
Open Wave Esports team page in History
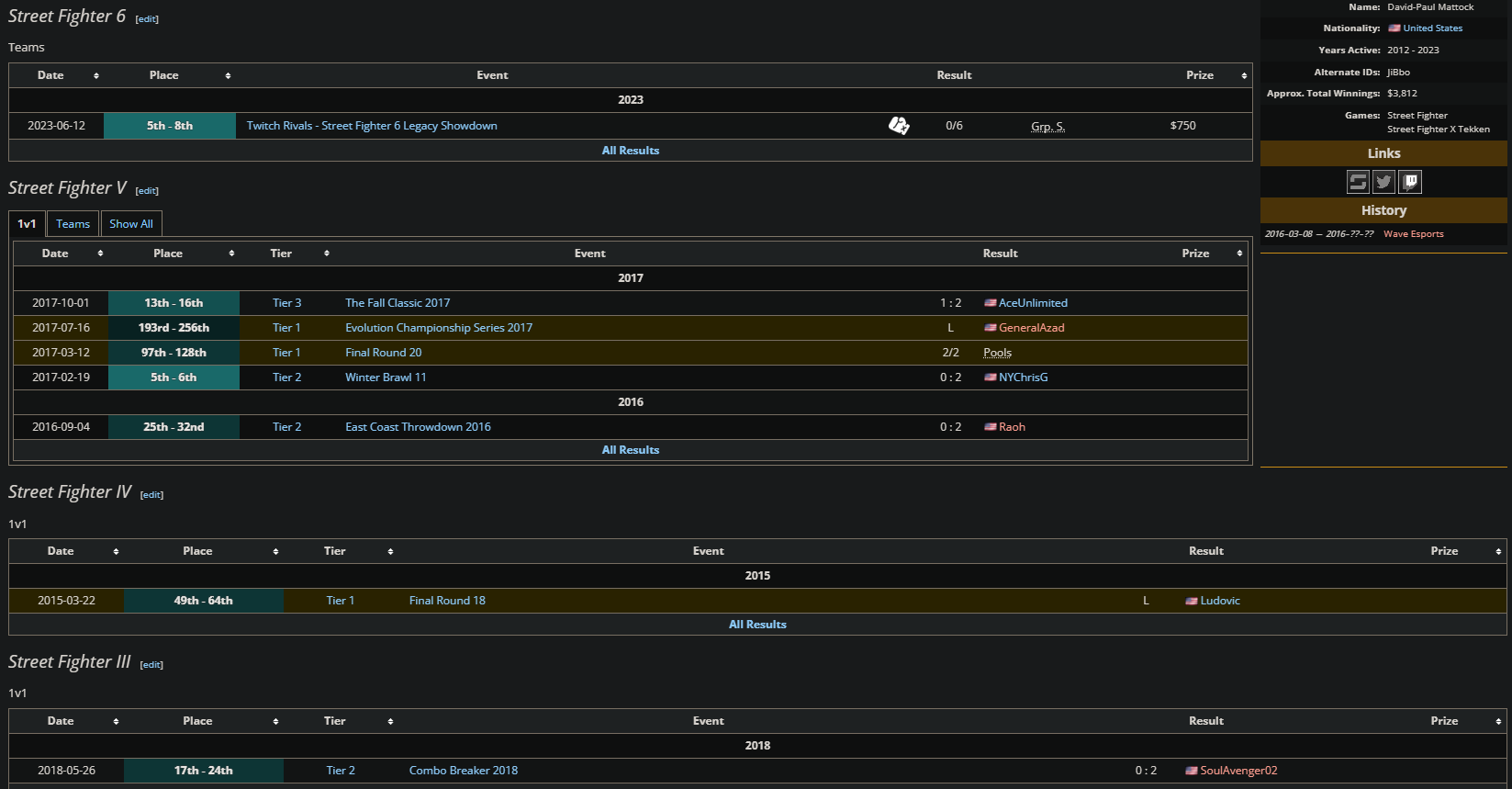(x=1414, y=234)
